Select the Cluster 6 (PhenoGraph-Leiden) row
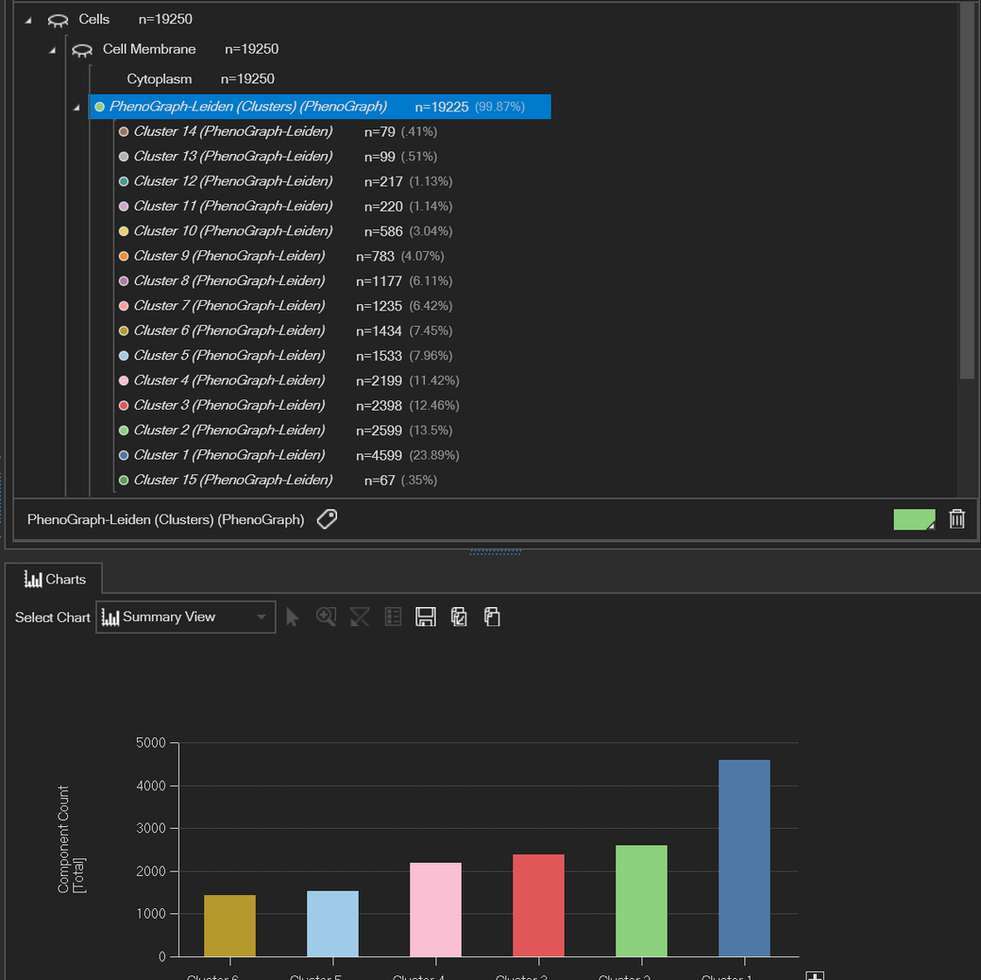 coord(285,330)
